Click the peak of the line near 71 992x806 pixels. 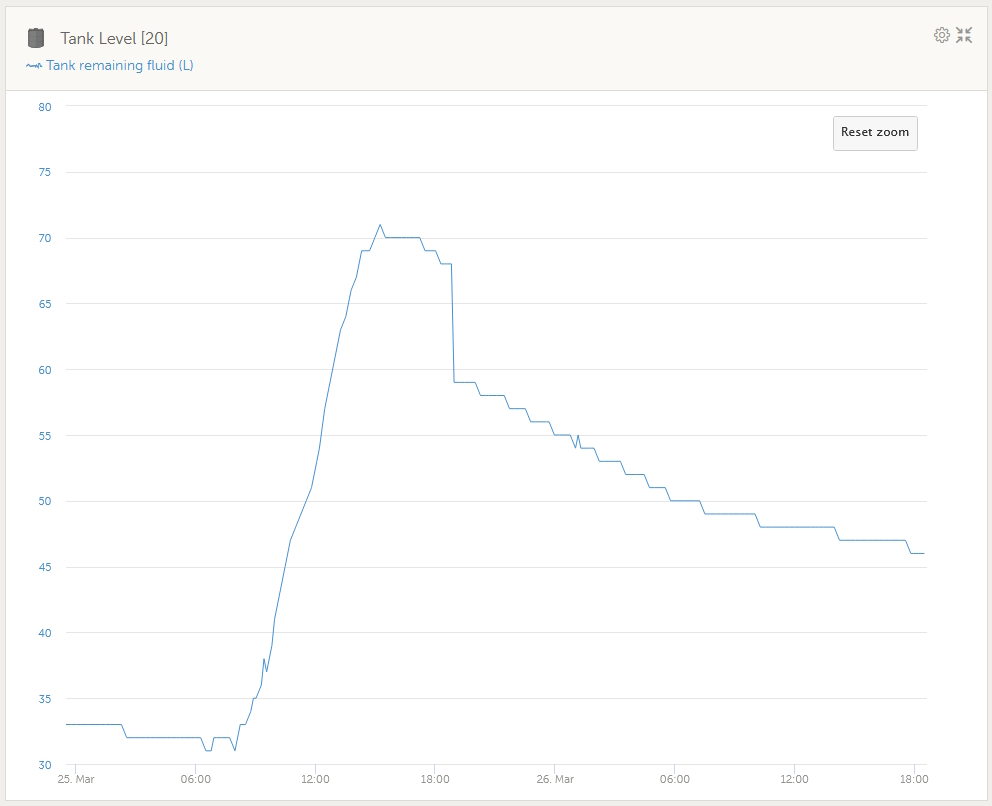pos(380,225)
